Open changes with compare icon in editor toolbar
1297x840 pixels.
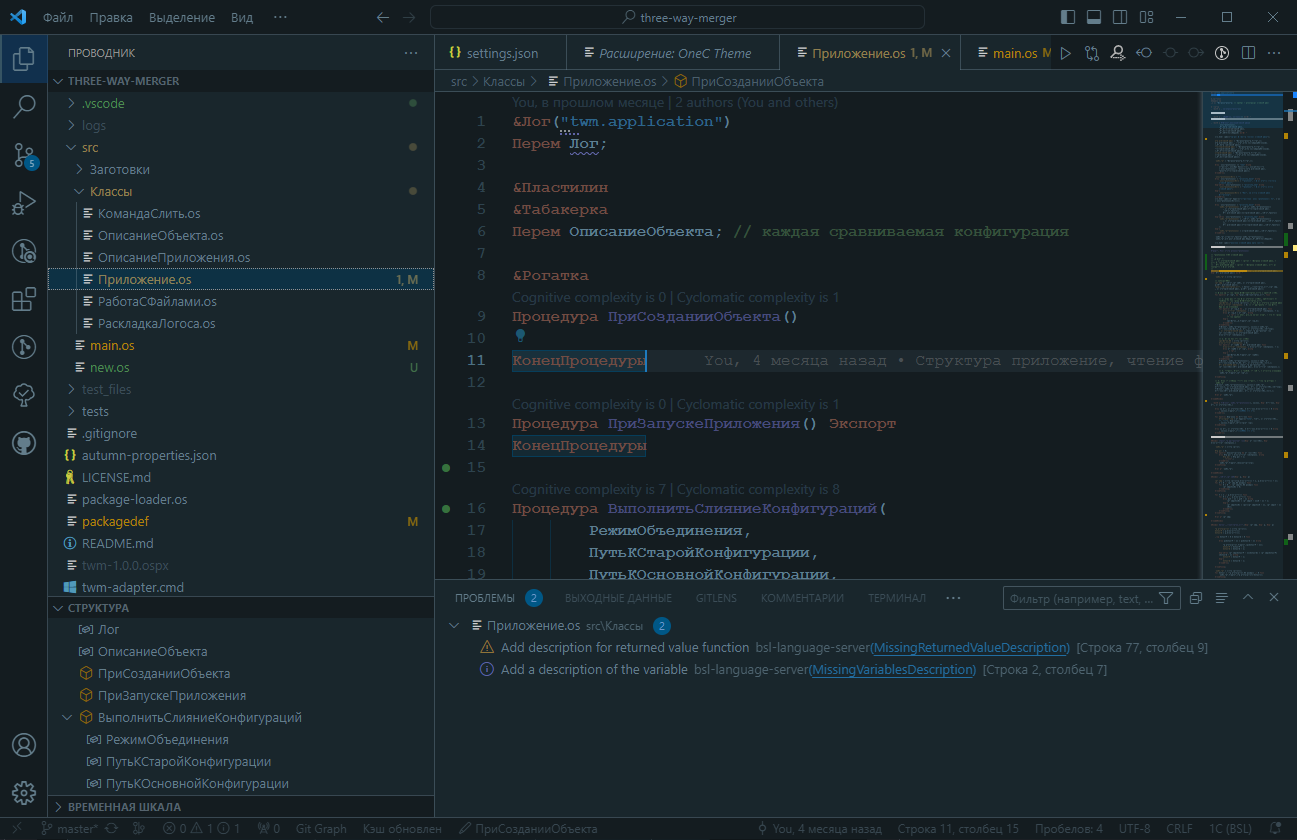click(x=1091, y=53)
